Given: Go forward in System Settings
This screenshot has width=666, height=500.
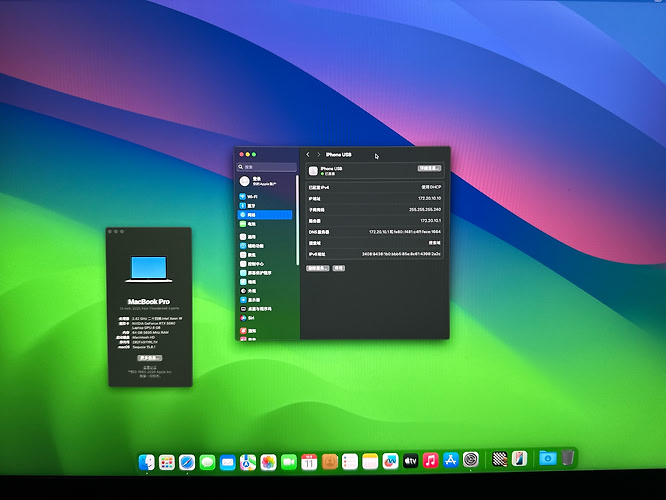Looking at the screenshot, I should tap(319, 155).
